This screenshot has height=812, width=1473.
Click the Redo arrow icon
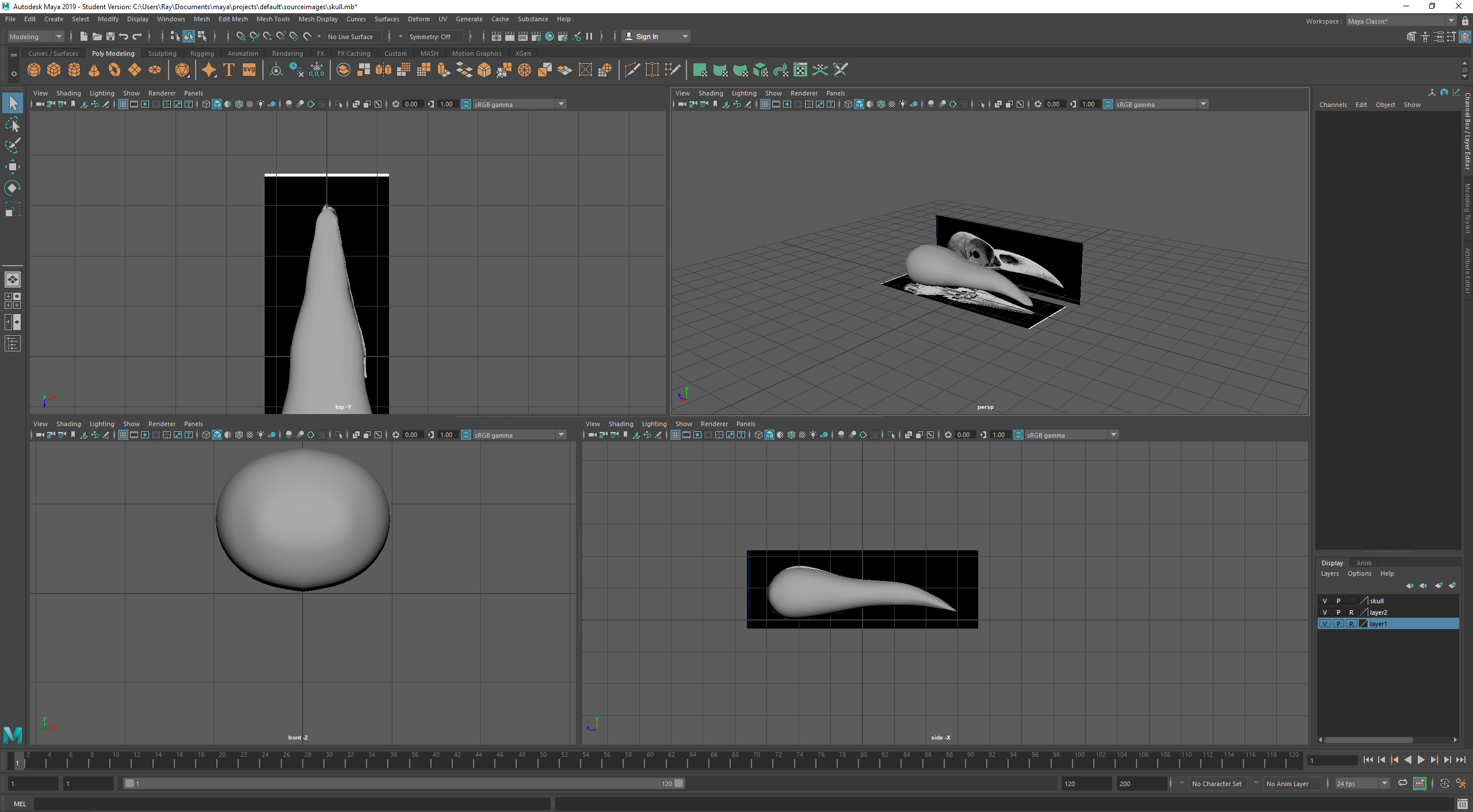pos(137,37)
